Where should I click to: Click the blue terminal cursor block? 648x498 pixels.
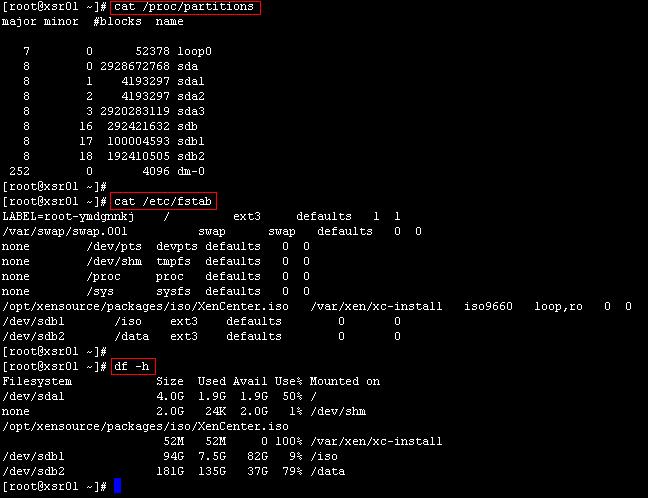point(118,486)
